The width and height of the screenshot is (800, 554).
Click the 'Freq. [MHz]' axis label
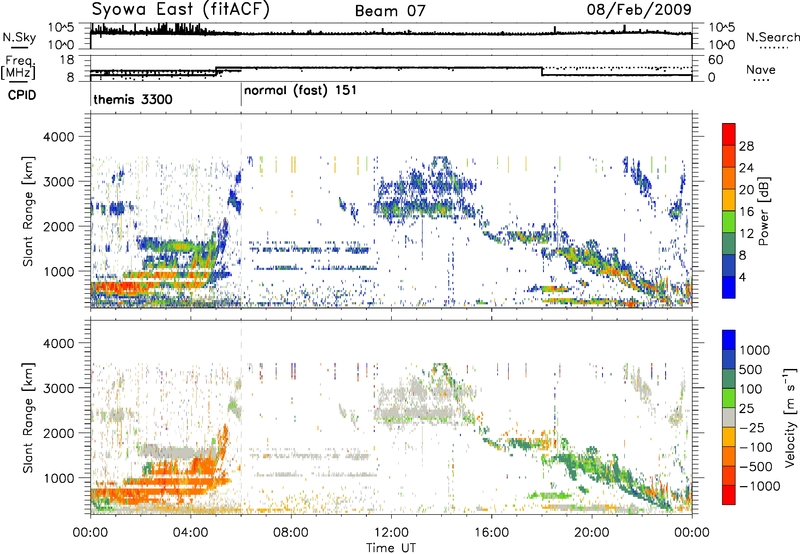19,67
